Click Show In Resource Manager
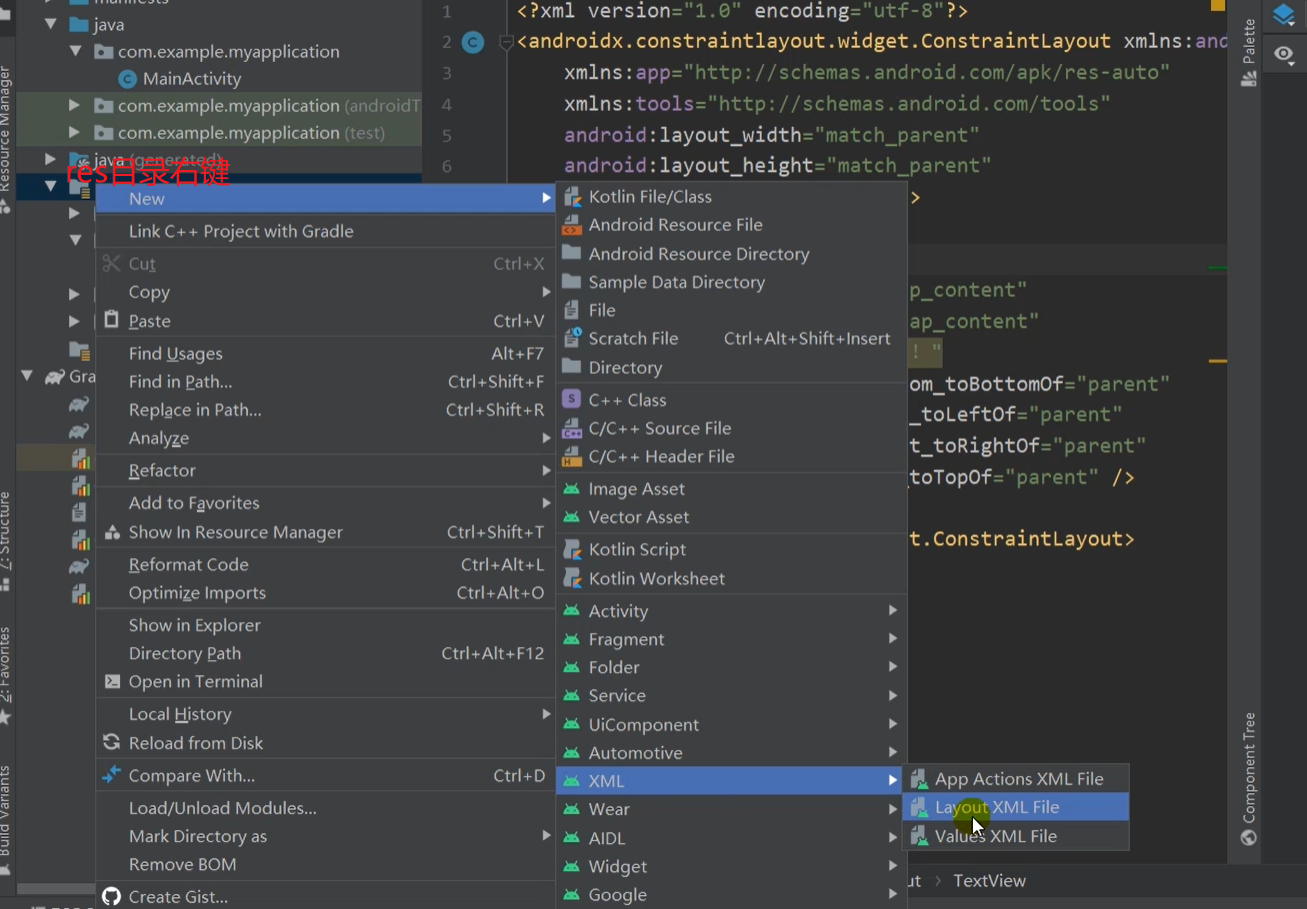This screenshot has height=909, width=1307. [325, 532]
